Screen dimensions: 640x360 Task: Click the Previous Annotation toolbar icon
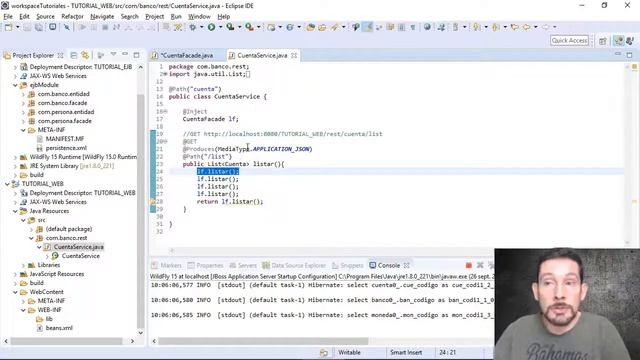[496, 27]
